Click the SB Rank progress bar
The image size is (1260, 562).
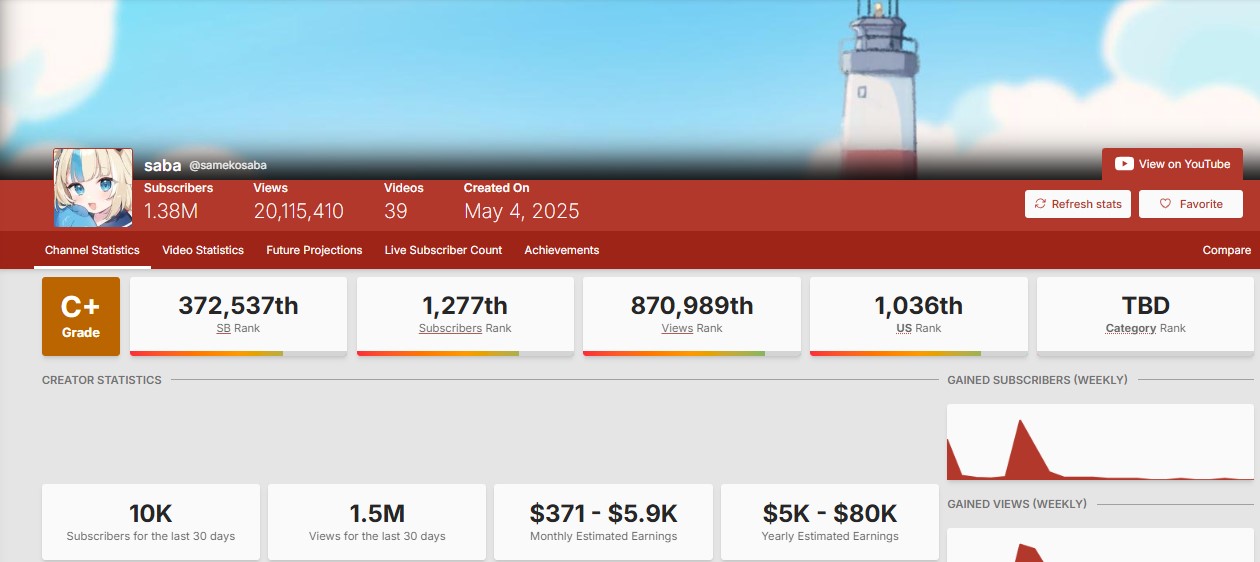point(238,353)
